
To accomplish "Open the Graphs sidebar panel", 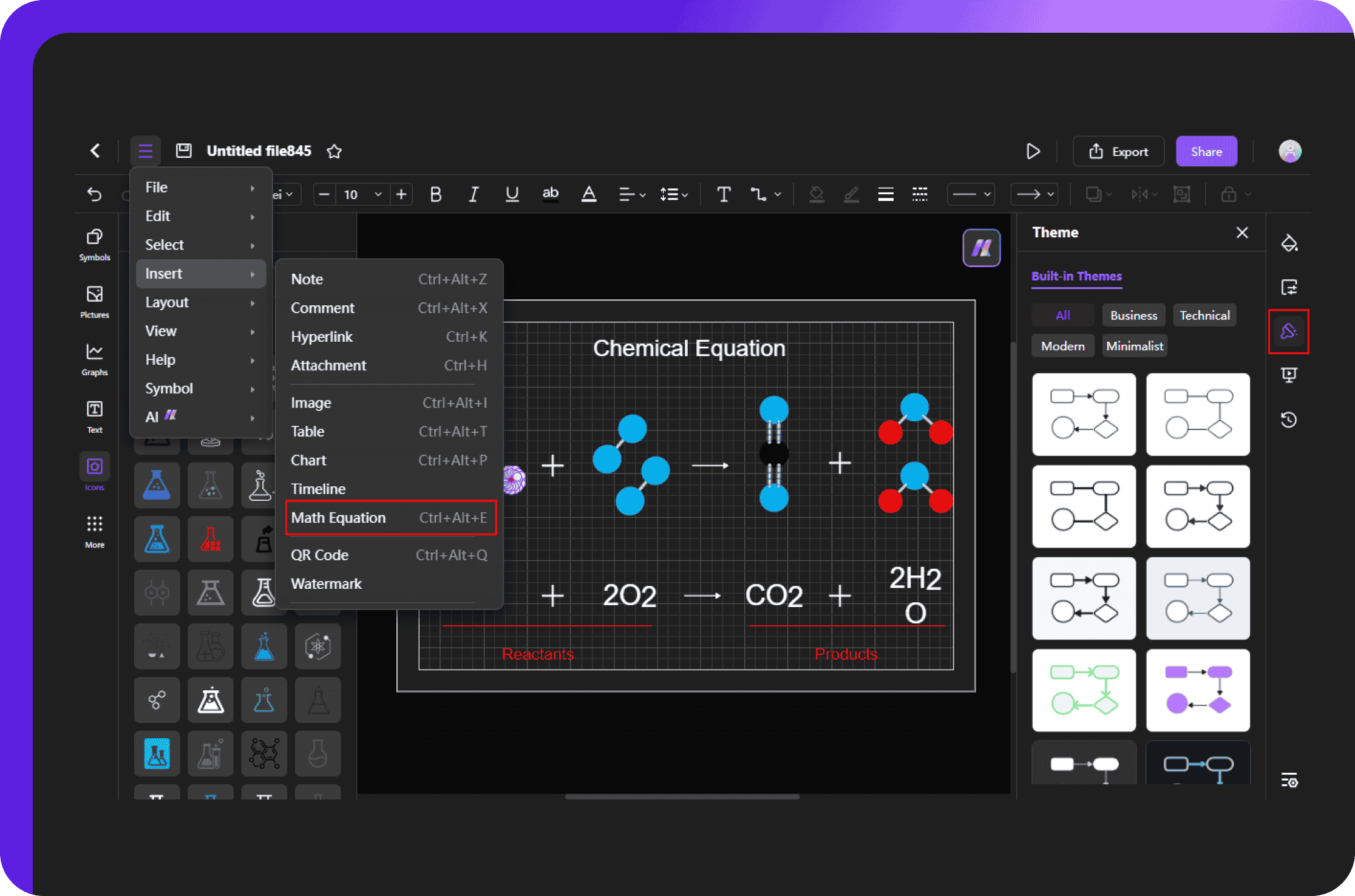I will tap(95, 359).
